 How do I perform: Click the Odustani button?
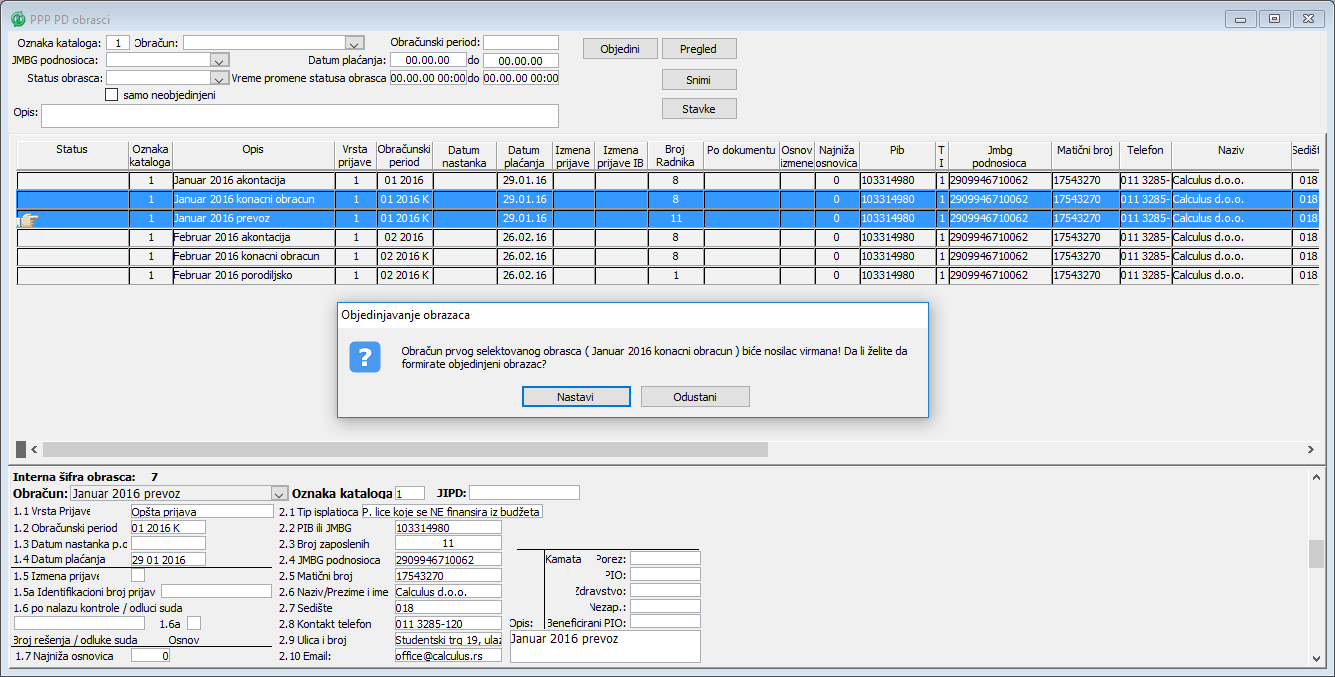point(695,397)
